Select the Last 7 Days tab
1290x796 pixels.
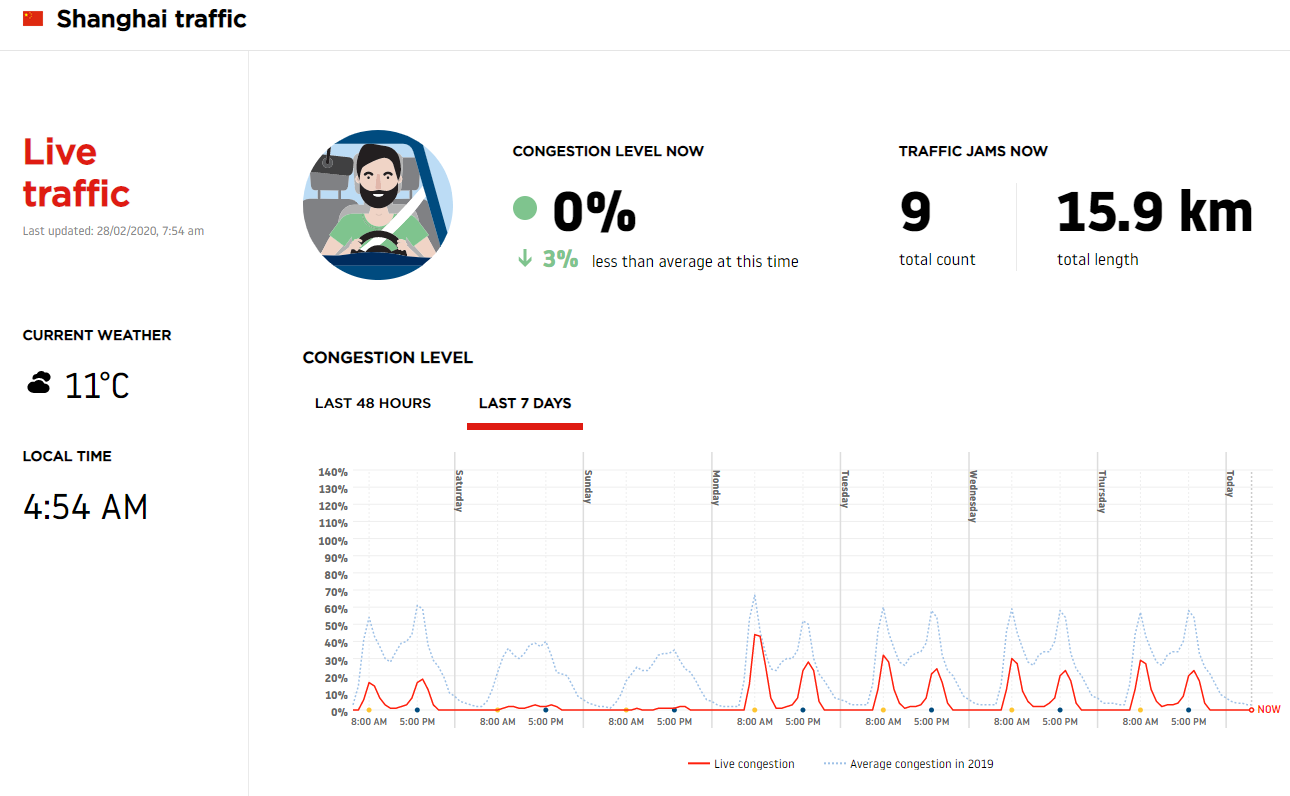point(525,403)
